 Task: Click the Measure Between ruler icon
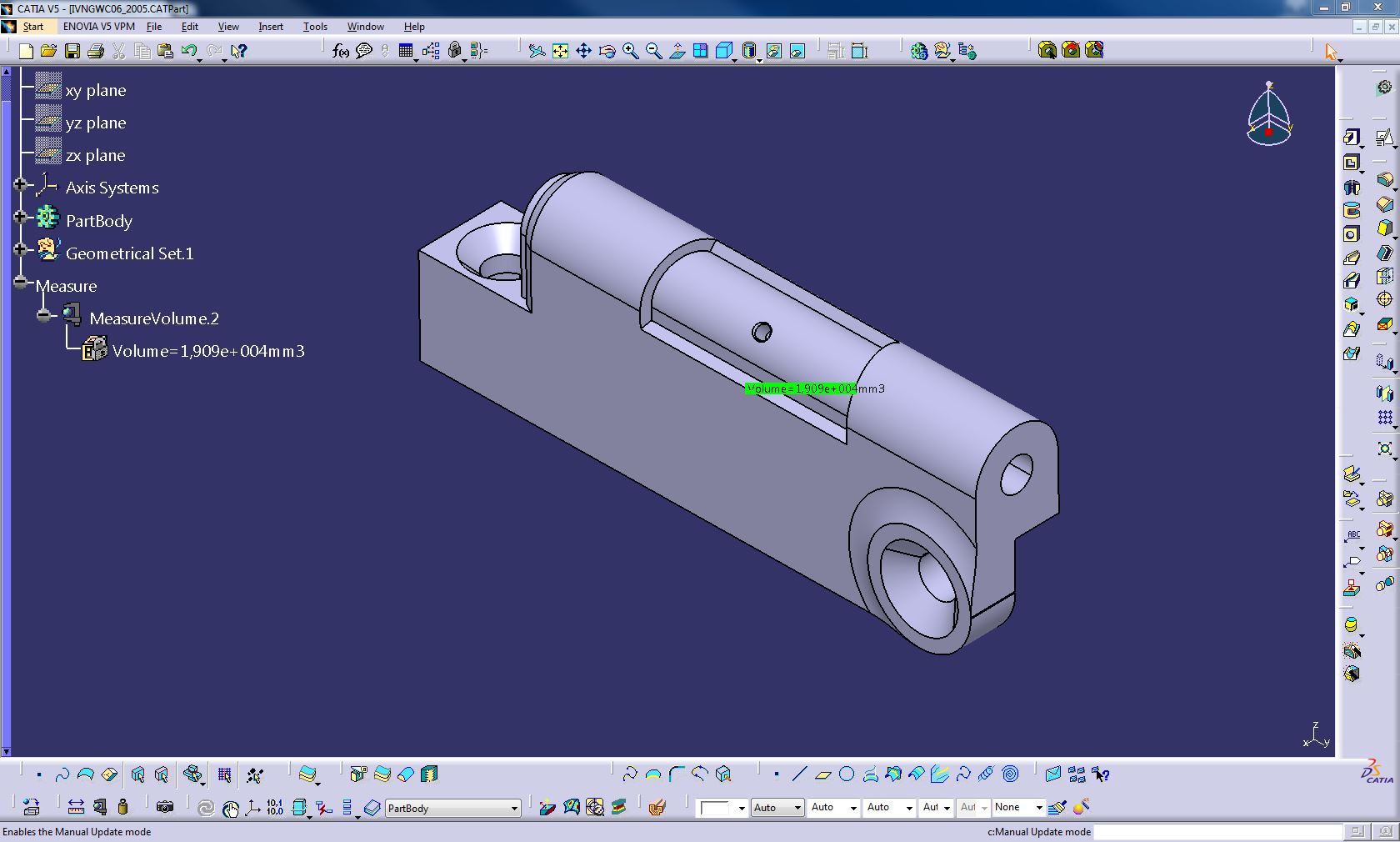[x=76, y=807]
